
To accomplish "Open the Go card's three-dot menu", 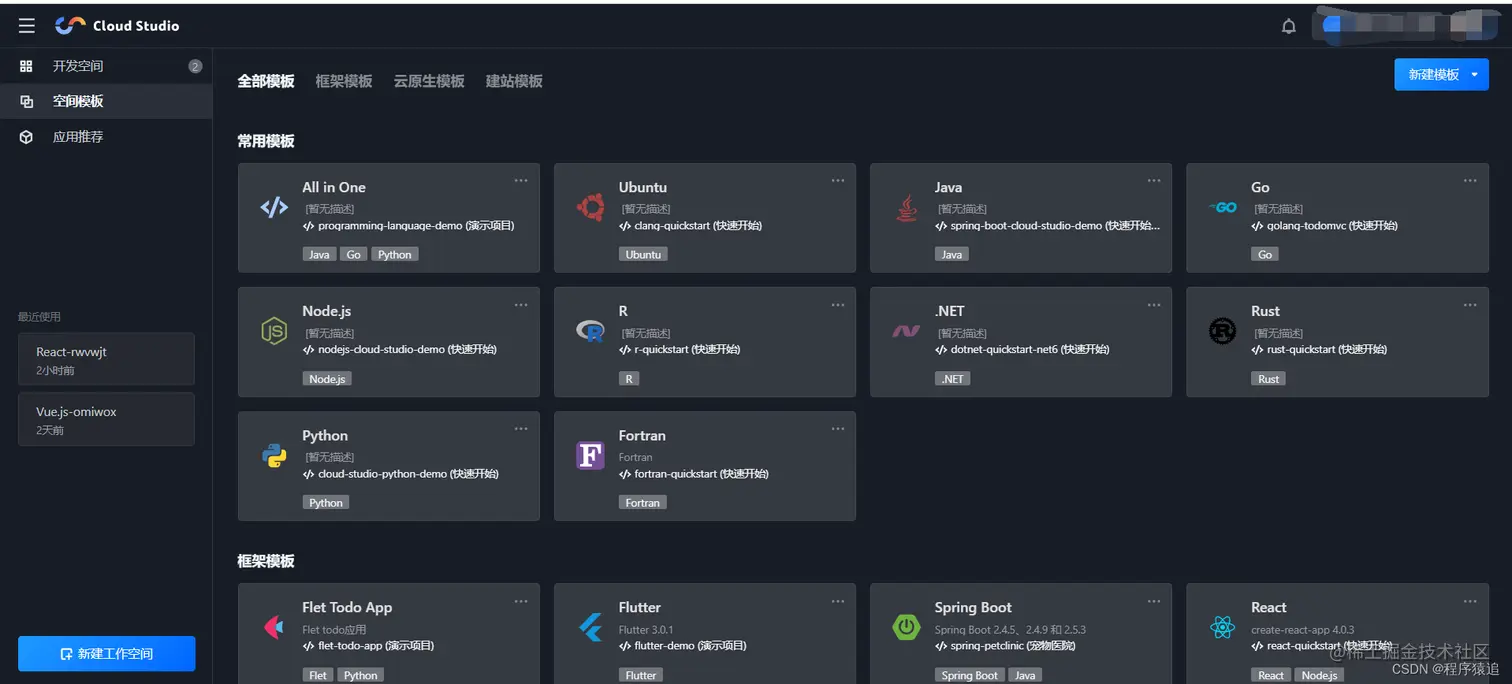I will click(x=1470, y=181).
